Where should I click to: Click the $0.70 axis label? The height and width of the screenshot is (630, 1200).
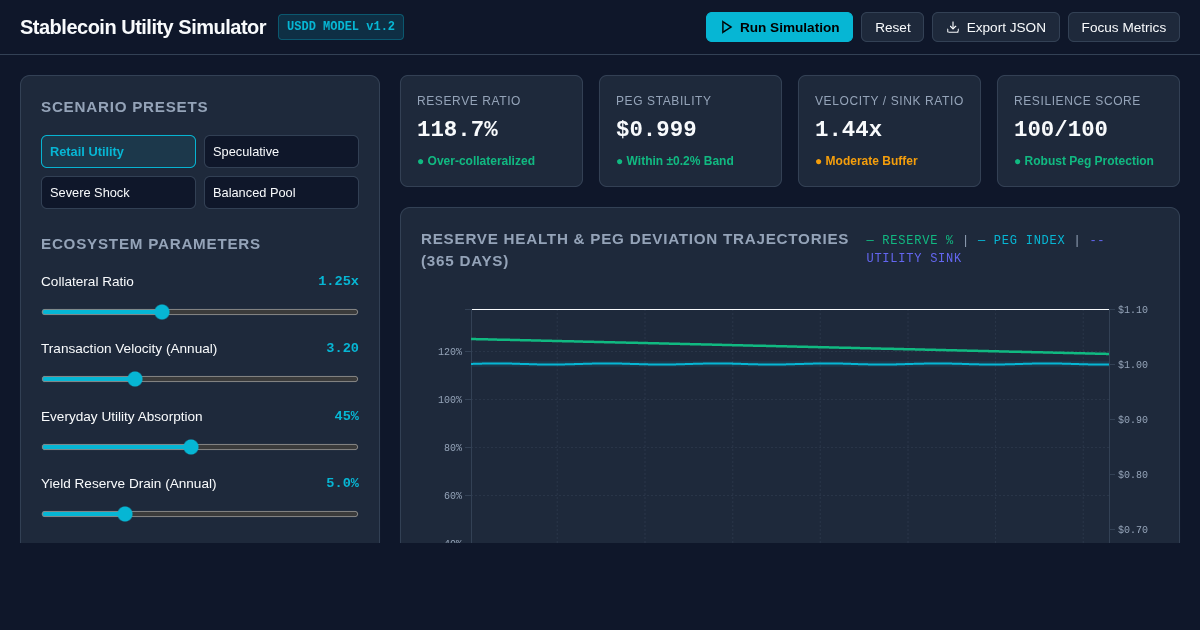(1133, 530)
